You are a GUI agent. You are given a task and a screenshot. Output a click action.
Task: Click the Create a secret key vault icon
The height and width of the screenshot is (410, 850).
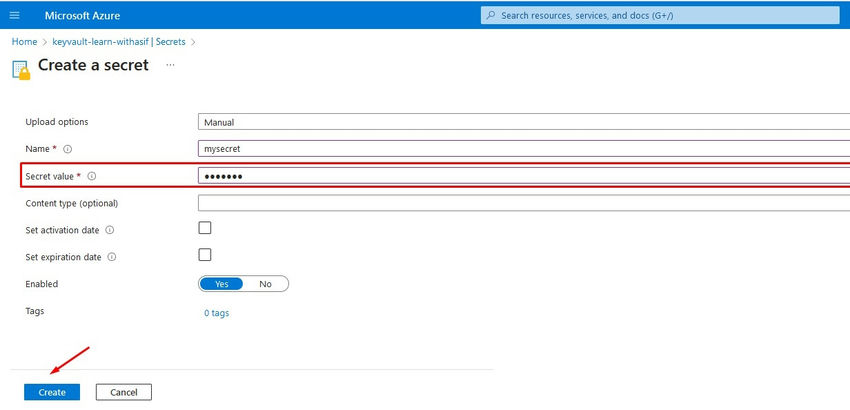[21, 71]
